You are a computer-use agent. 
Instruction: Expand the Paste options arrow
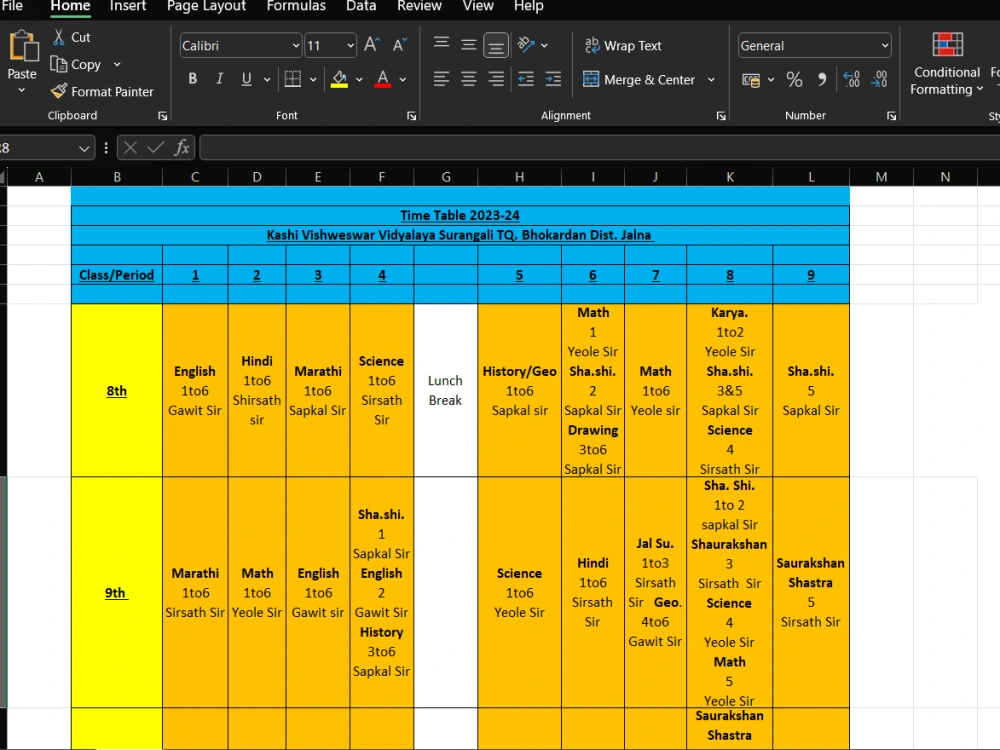(22, 91)
